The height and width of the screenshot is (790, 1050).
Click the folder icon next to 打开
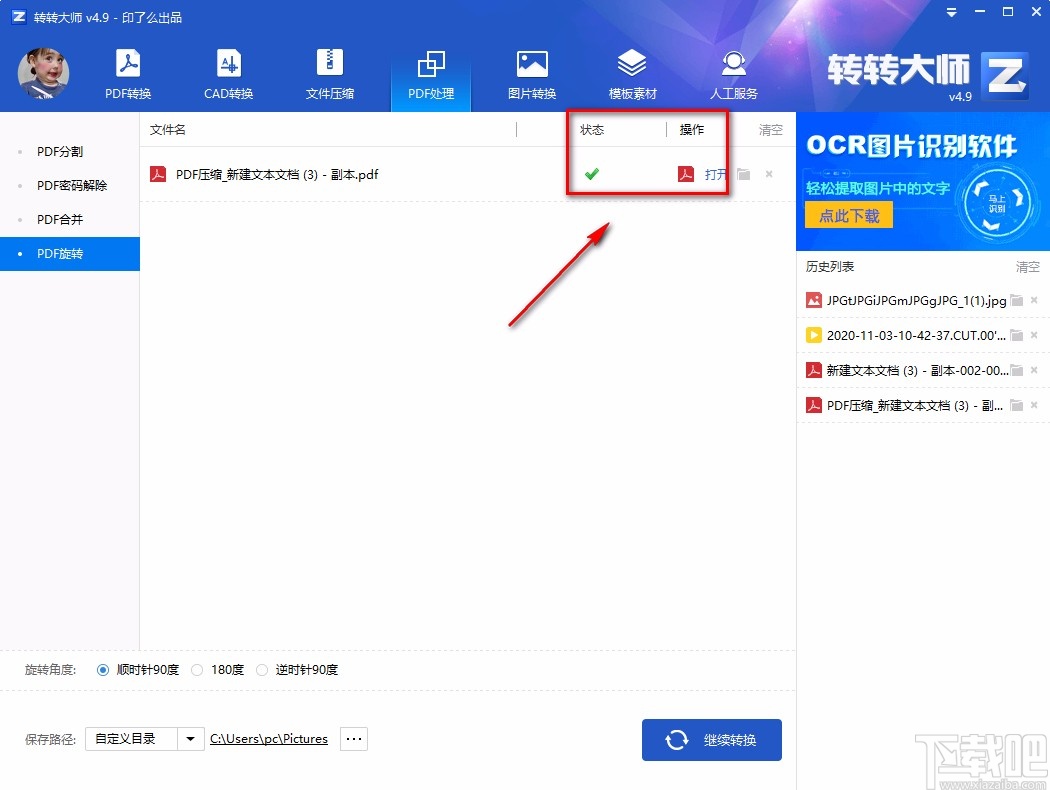[x=742, y=174]
